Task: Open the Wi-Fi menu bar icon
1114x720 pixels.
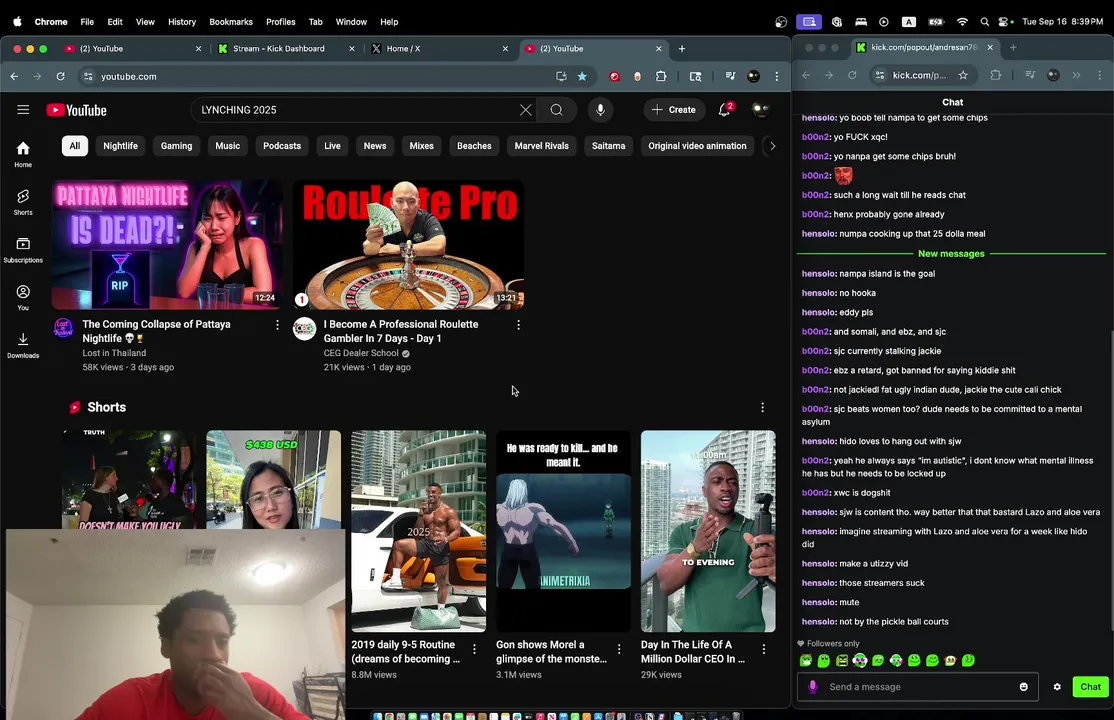Action: coord(962,22)
